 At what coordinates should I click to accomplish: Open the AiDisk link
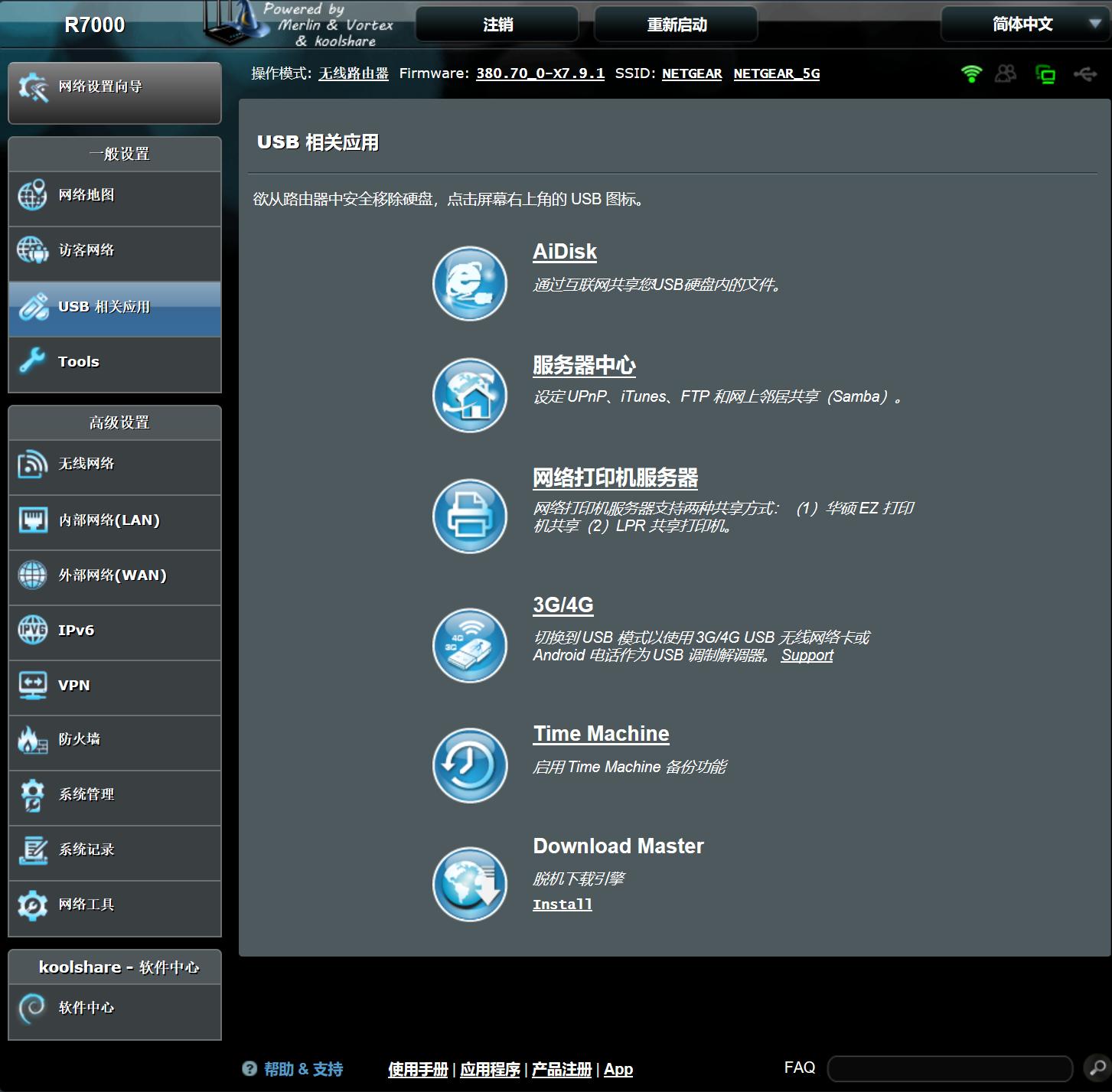pyautogui.click(x=565, y=252)
